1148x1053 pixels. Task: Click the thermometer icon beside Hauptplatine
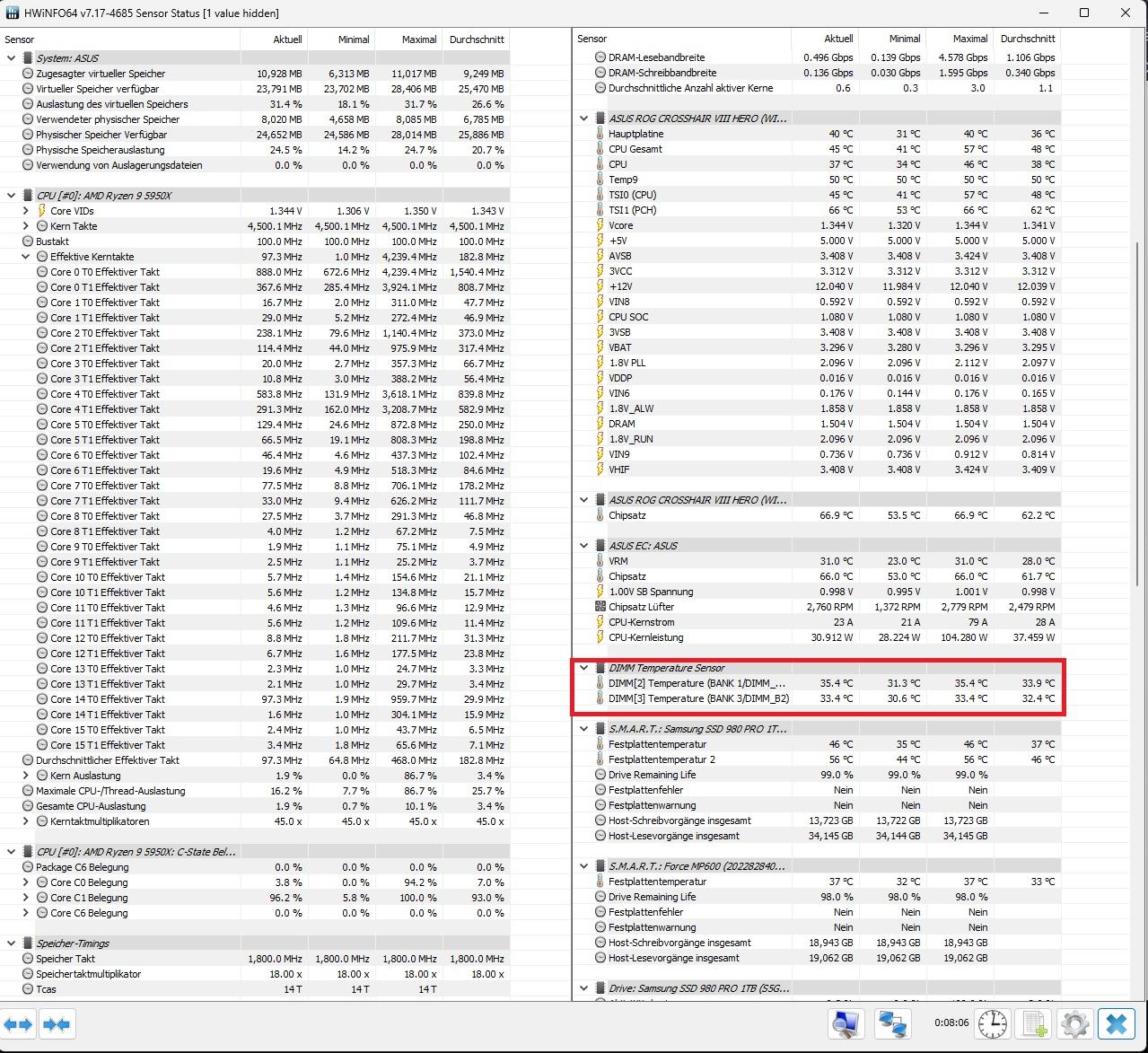[x=600, y=134]
